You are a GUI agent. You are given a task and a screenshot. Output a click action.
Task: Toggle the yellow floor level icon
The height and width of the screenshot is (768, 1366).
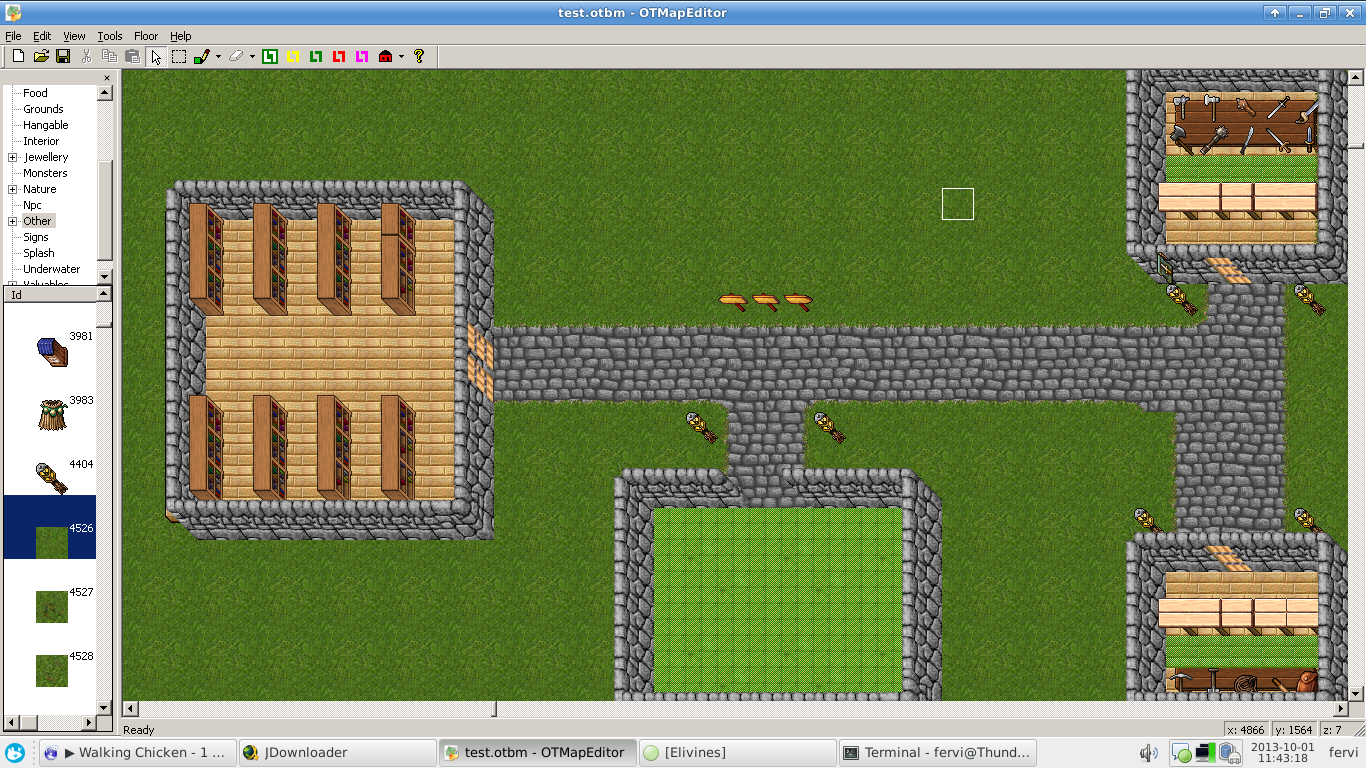pyautogui.click(x=293, y=57)
